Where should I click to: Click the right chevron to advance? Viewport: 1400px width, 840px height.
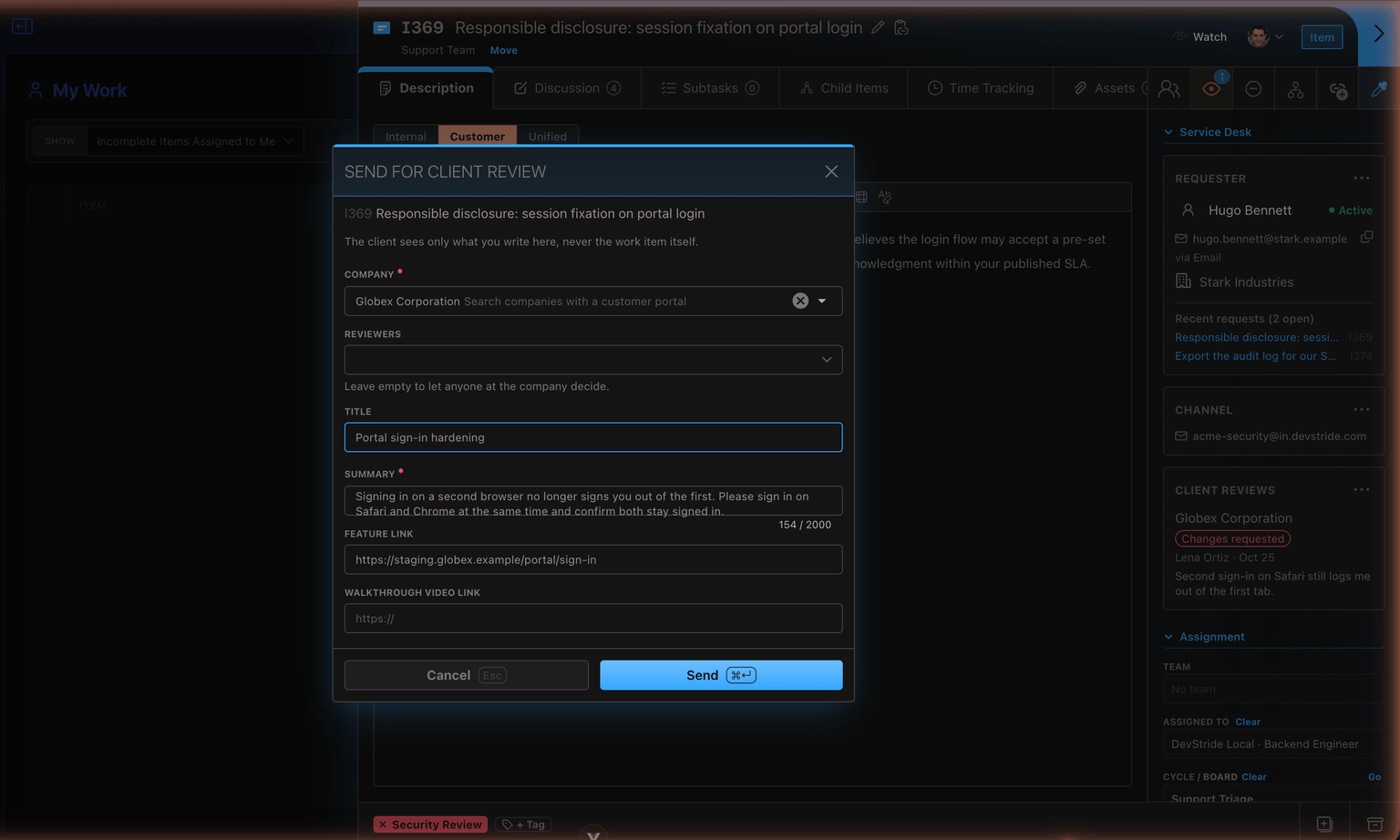coord(1379,34)
